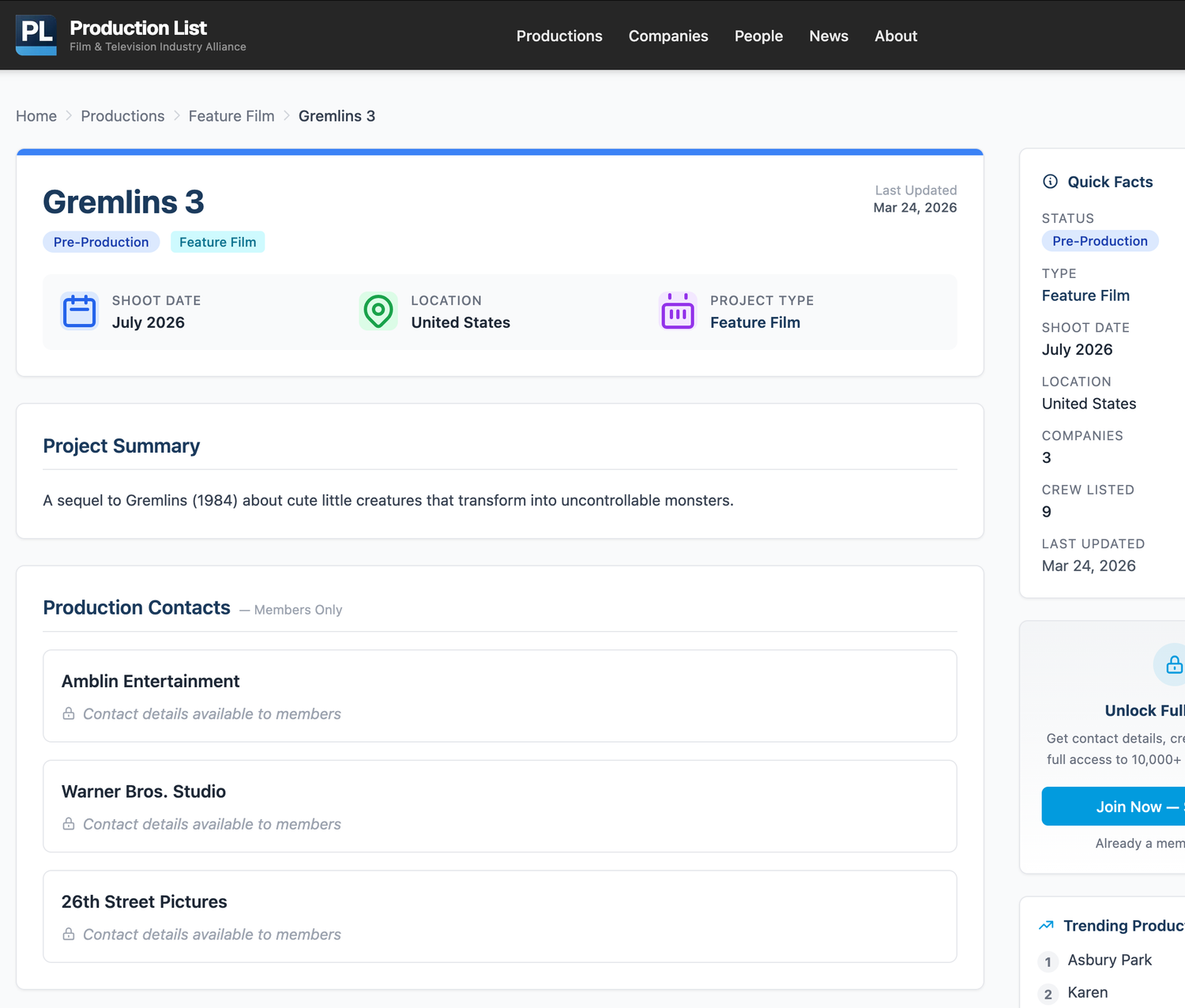Go to the People section

(758, 36)
